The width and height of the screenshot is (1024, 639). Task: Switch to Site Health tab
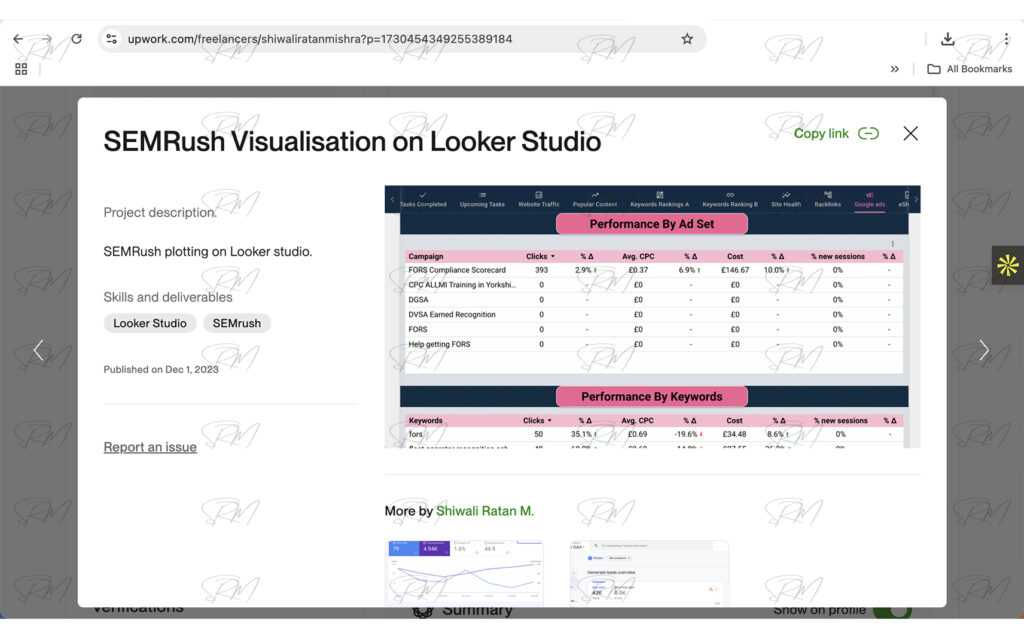786,199
